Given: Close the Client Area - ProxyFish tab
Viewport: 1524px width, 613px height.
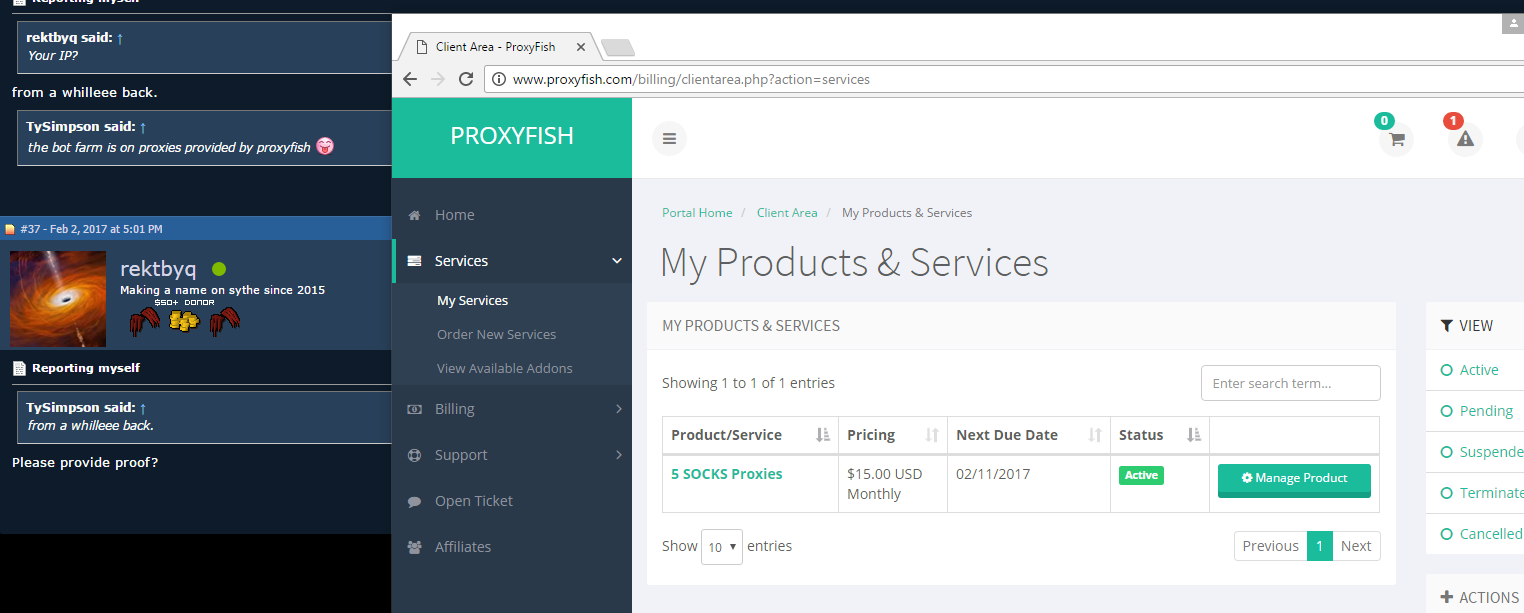Looking at the screenshot, I should [581, 47].
